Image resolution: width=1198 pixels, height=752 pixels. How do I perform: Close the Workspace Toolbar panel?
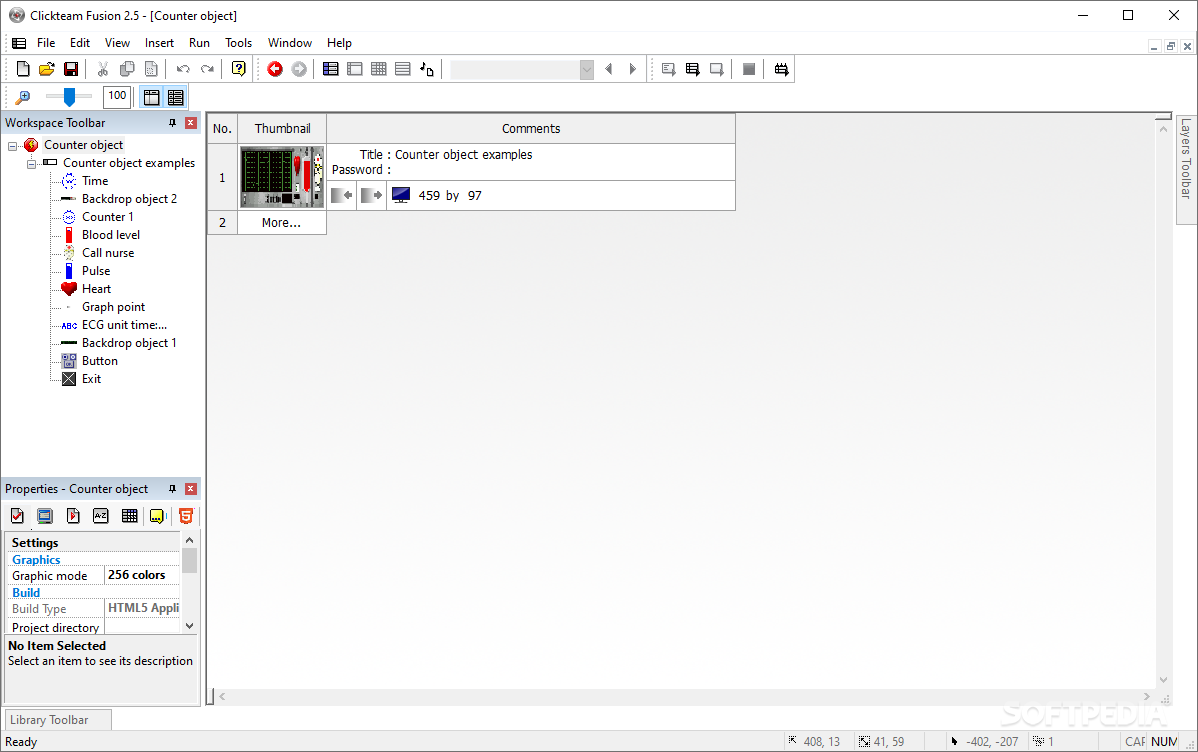(x=191, y=123)
